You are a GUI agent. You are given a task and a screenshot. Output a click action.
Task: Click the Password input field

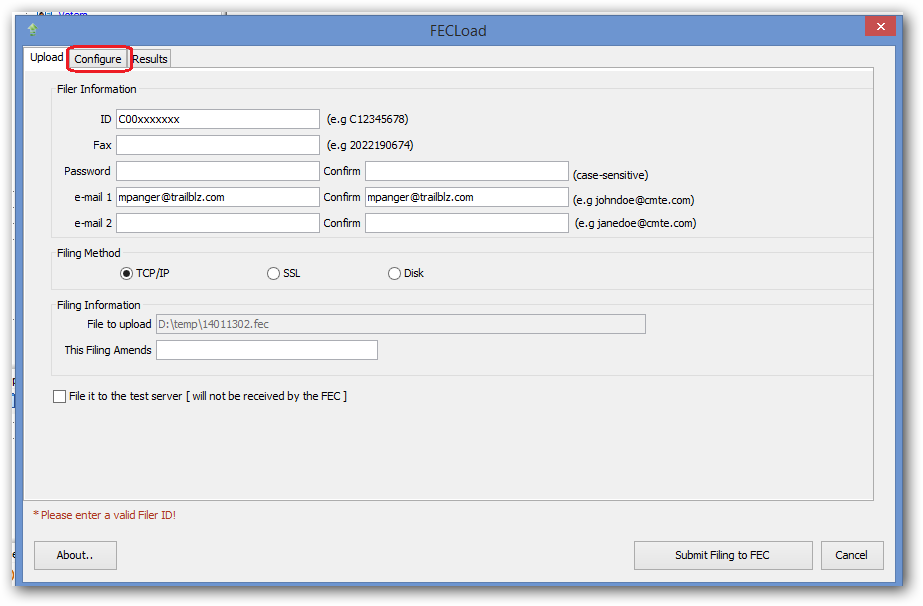point(217,171)
